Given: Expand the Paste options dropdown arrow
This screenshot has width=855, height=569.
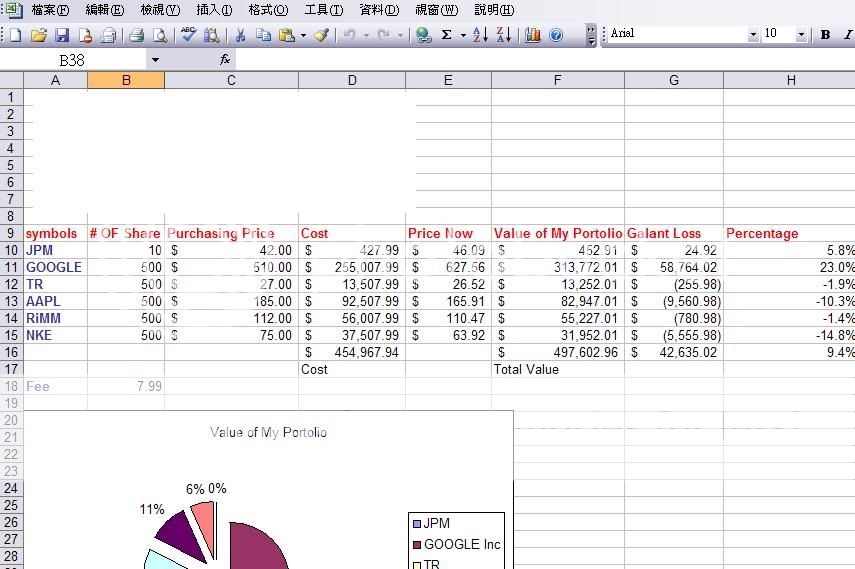Looking at the screenshot, I should click(x=303, y=36).
